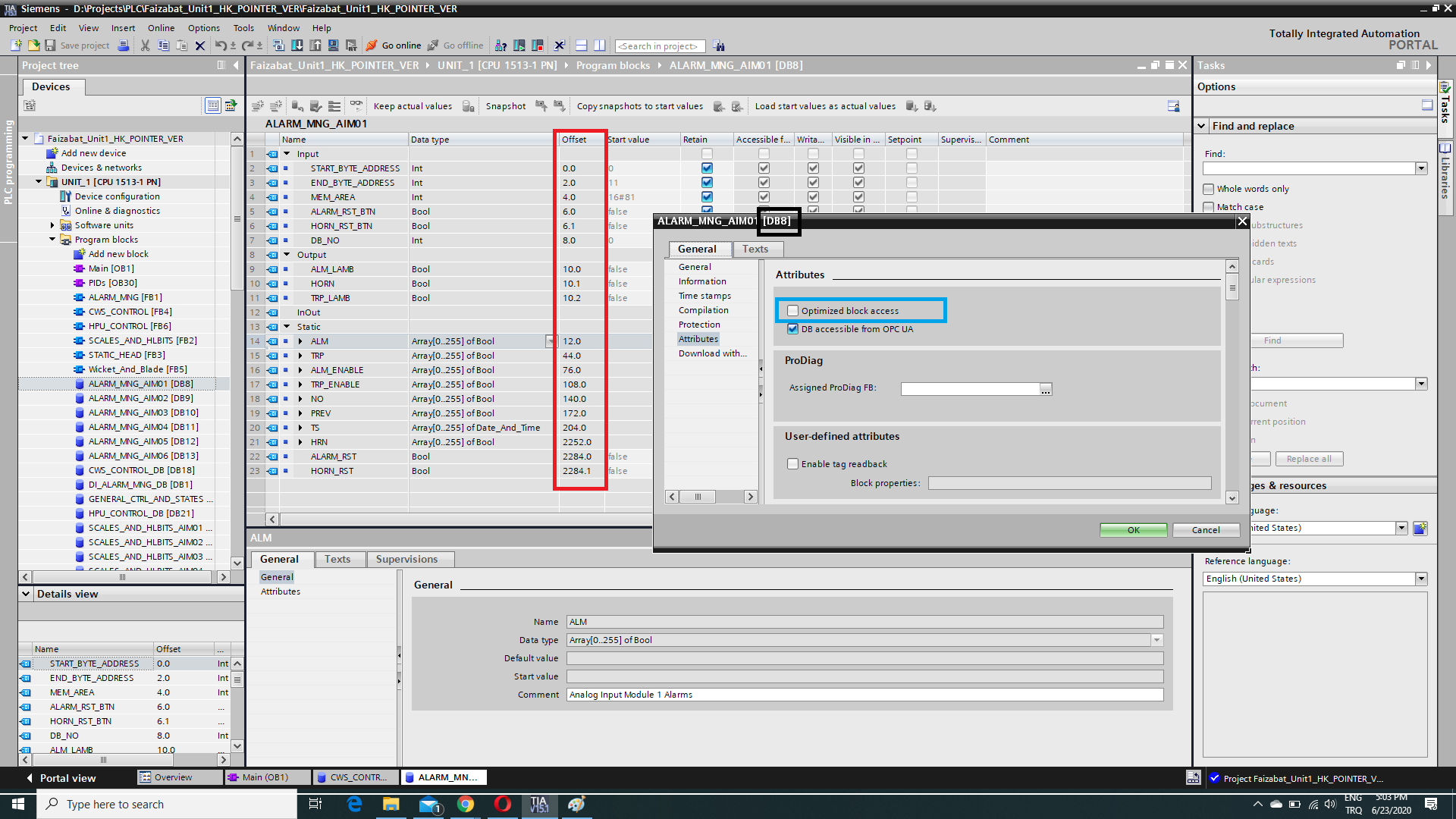Click the Outlook mail icon in taskbar
This screenshot has height=819, width=1456.
429,804
